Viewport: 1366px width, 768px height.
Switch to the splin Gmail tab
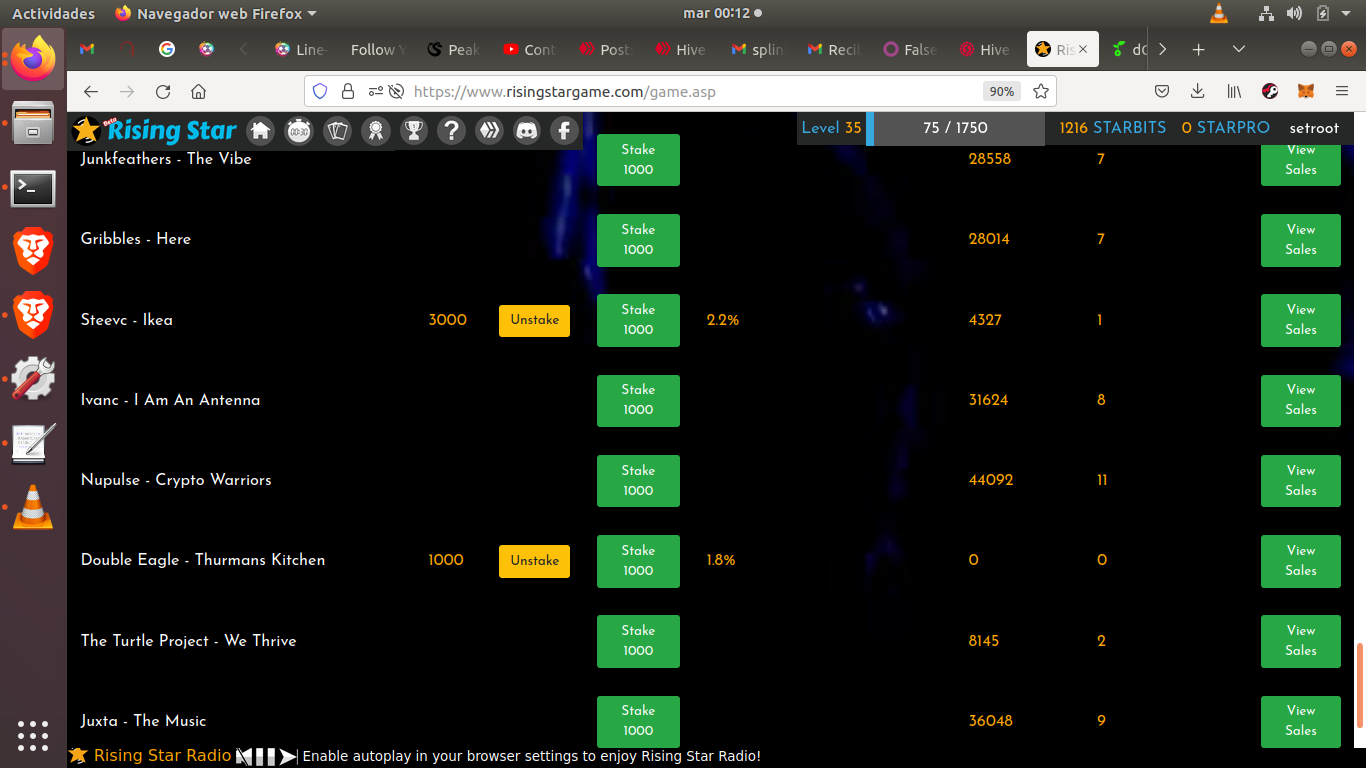click(759, 49)
